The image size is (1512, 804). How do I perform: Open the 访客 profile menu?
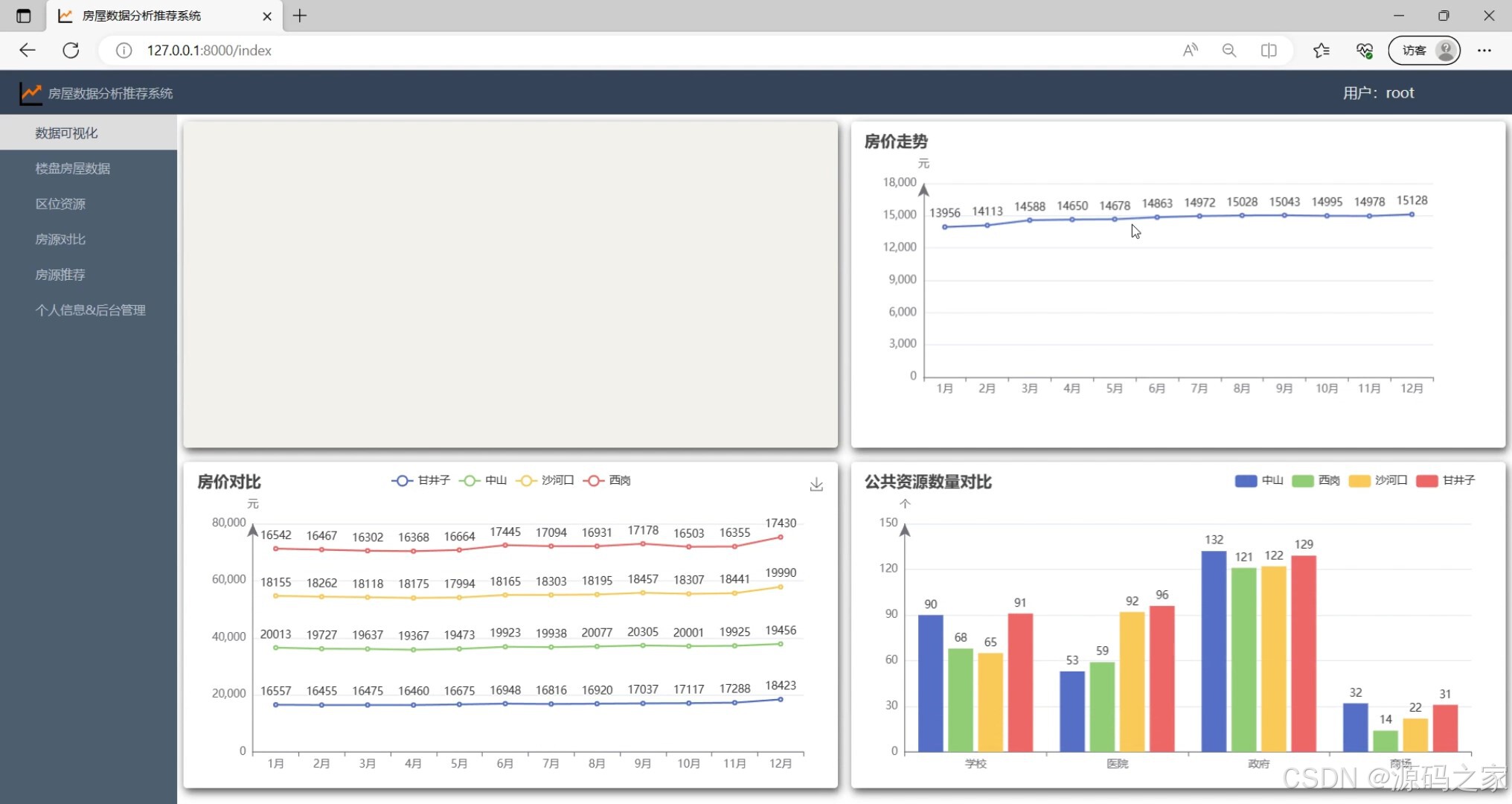coord(1423,50)
